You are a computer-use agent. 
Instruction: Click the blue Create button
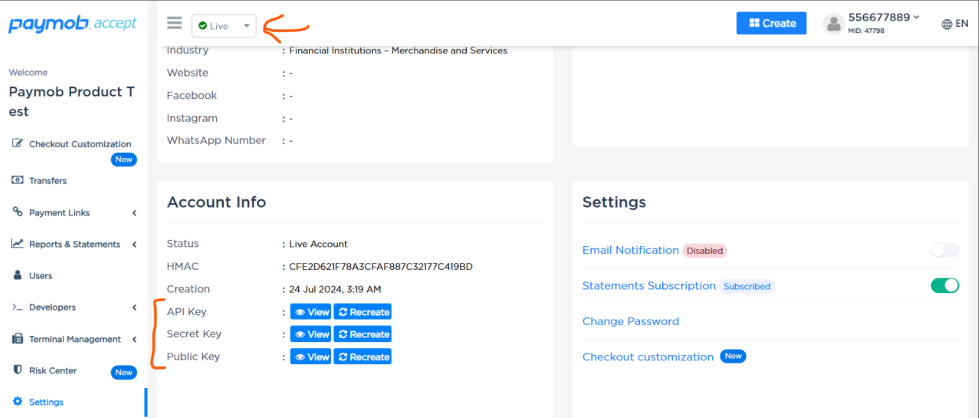pyautogui.click(x=771, y=23)
